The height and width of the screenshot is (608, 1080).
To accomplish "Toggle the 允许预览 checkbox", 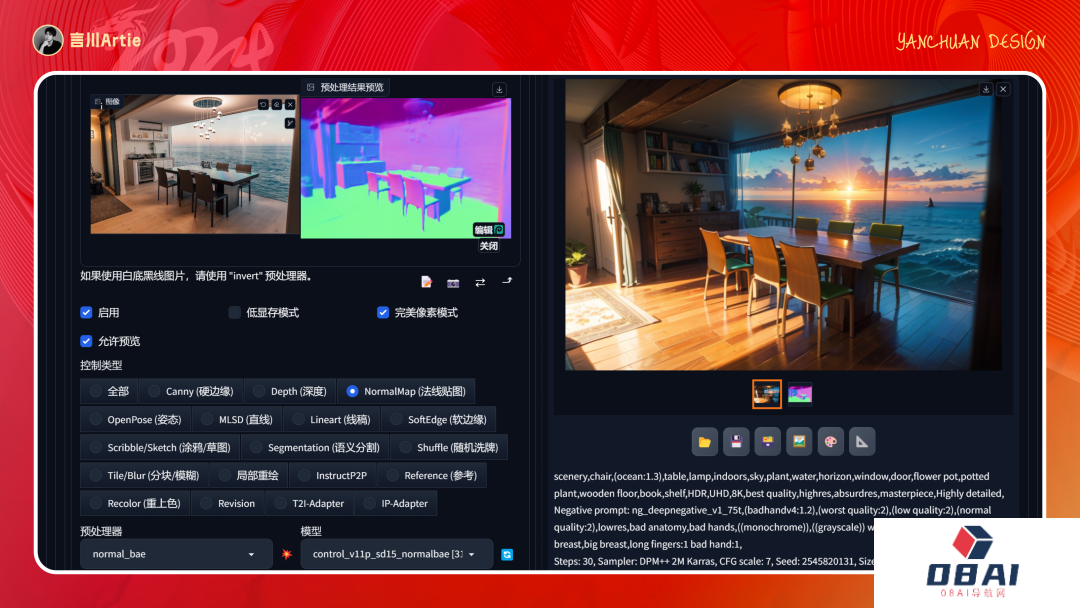I will tap(86, 341).
